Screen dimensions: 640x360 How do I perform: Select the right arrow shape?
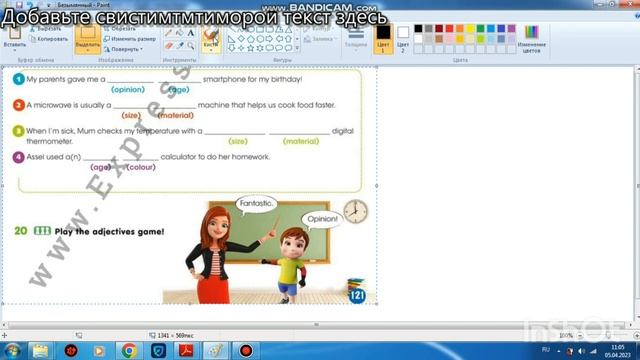click(x=269, y=39)
